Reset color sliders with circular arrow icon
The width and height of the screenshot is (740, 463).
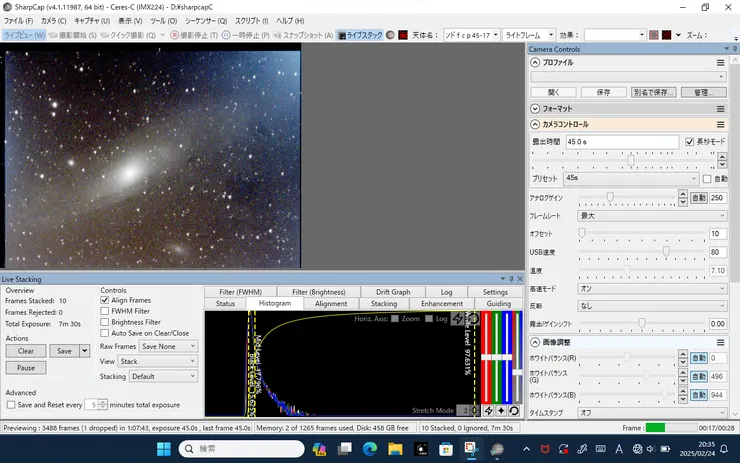513,410
